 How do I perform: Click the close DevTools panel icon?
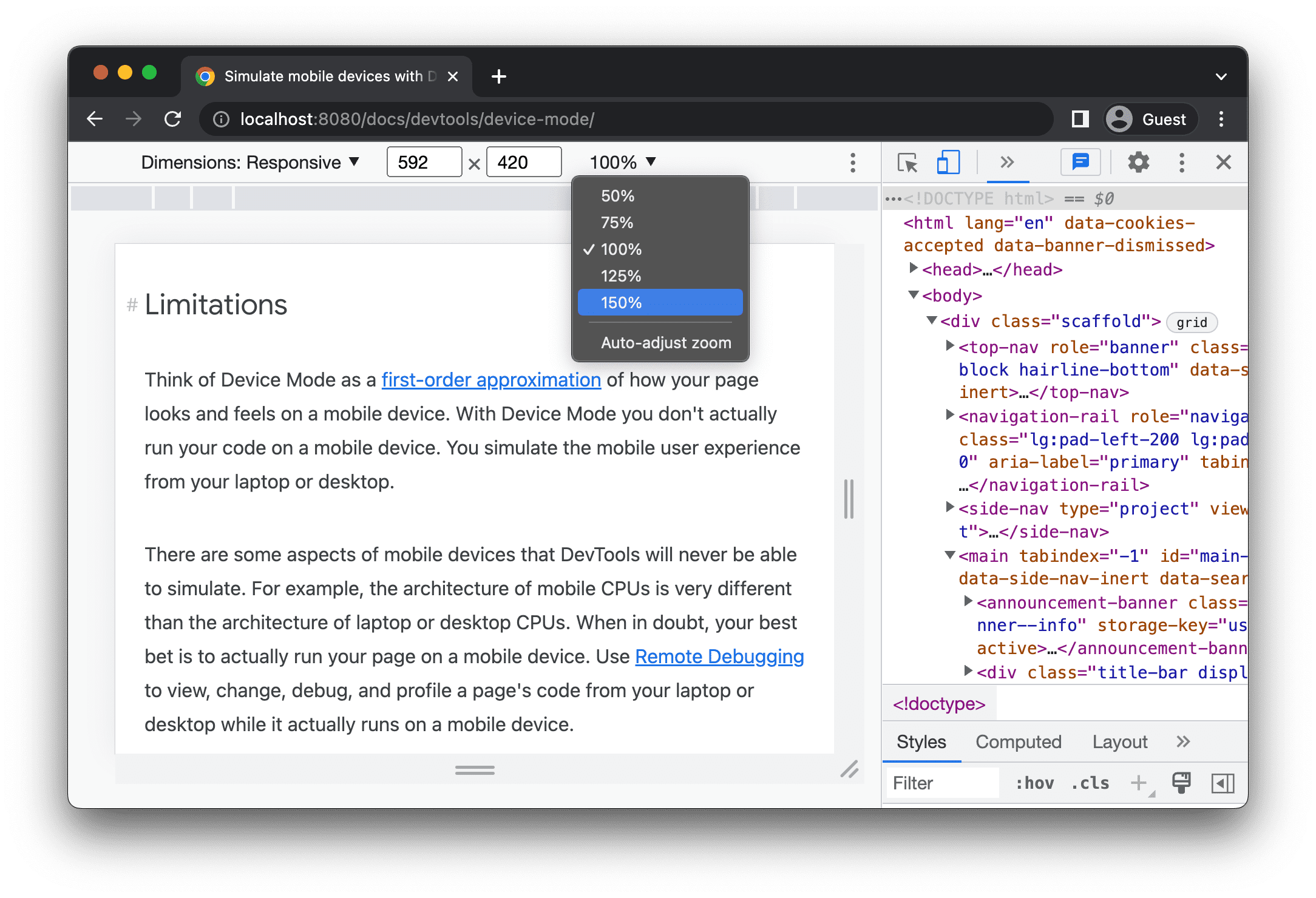[x=1223, y=161]
